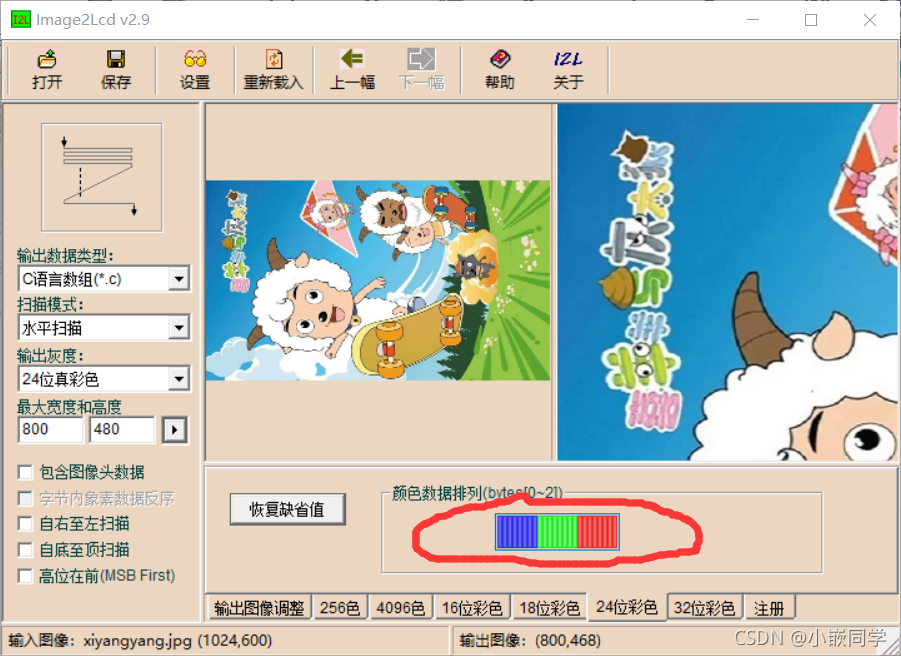
Task: Click the 恢复缺省值 button
Action: (x=287, y=509)
